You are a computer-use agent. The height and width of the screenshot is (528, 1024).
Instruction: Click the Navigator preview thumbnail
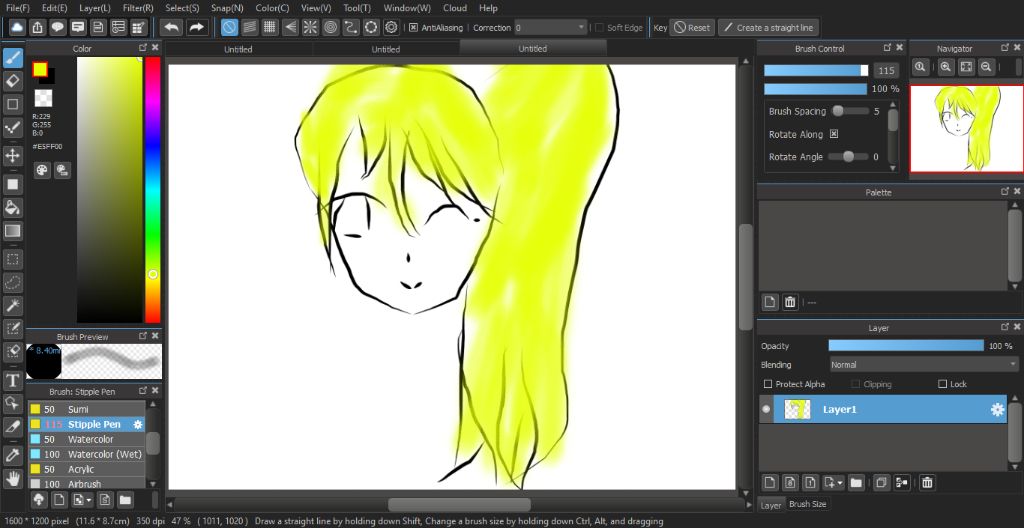pyautogui.click(x=967, y=129)
